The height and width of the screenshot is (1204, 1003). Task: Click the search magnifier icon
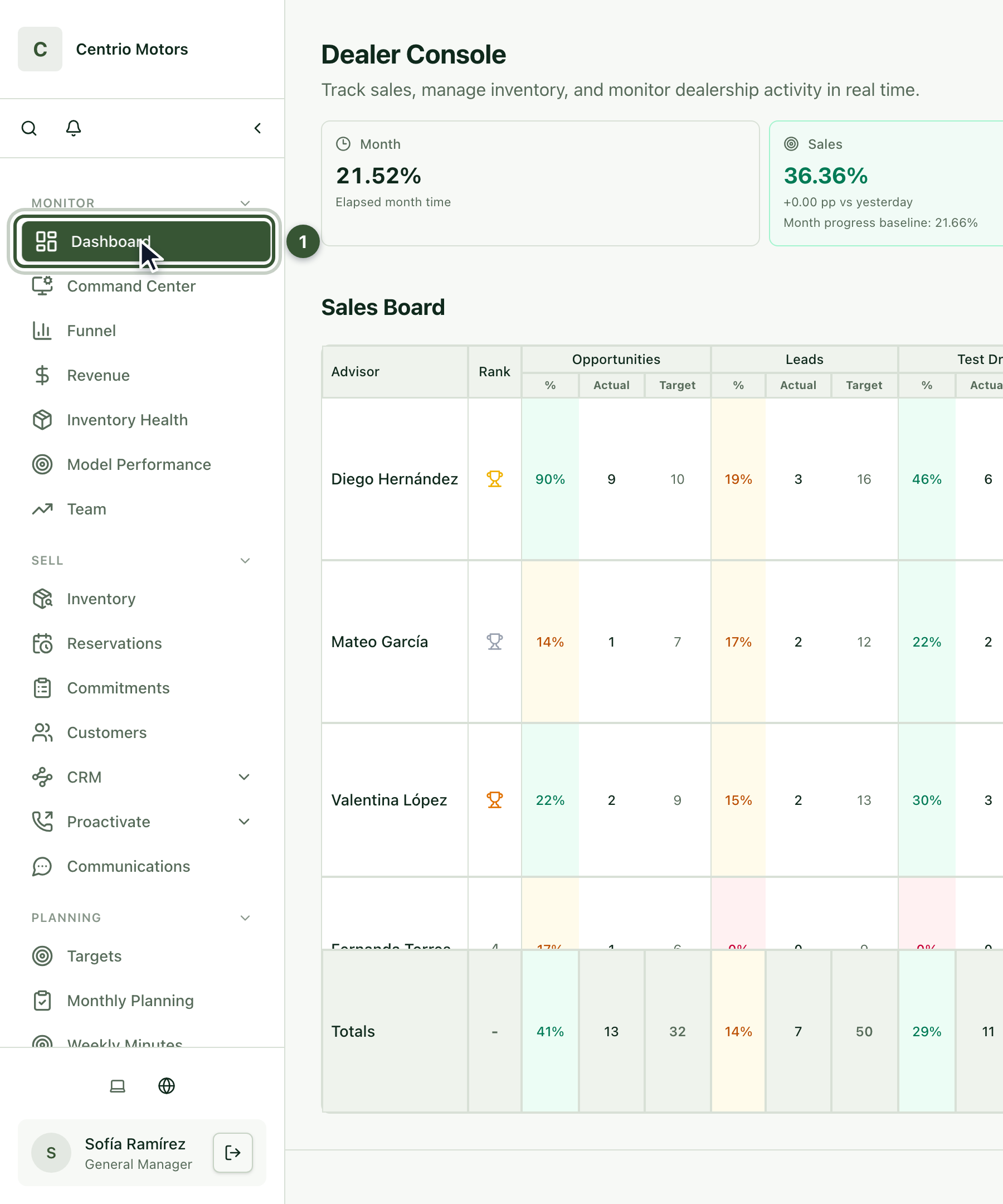(28, 128)
